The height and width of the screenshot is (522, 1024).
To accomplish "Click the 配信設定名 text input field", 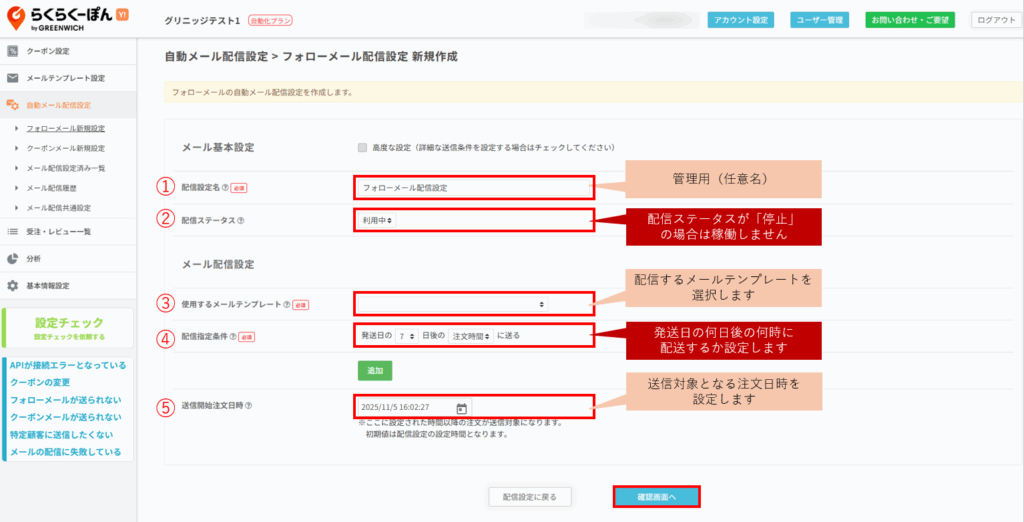I will pyautogui.click(x=473, y=187).
